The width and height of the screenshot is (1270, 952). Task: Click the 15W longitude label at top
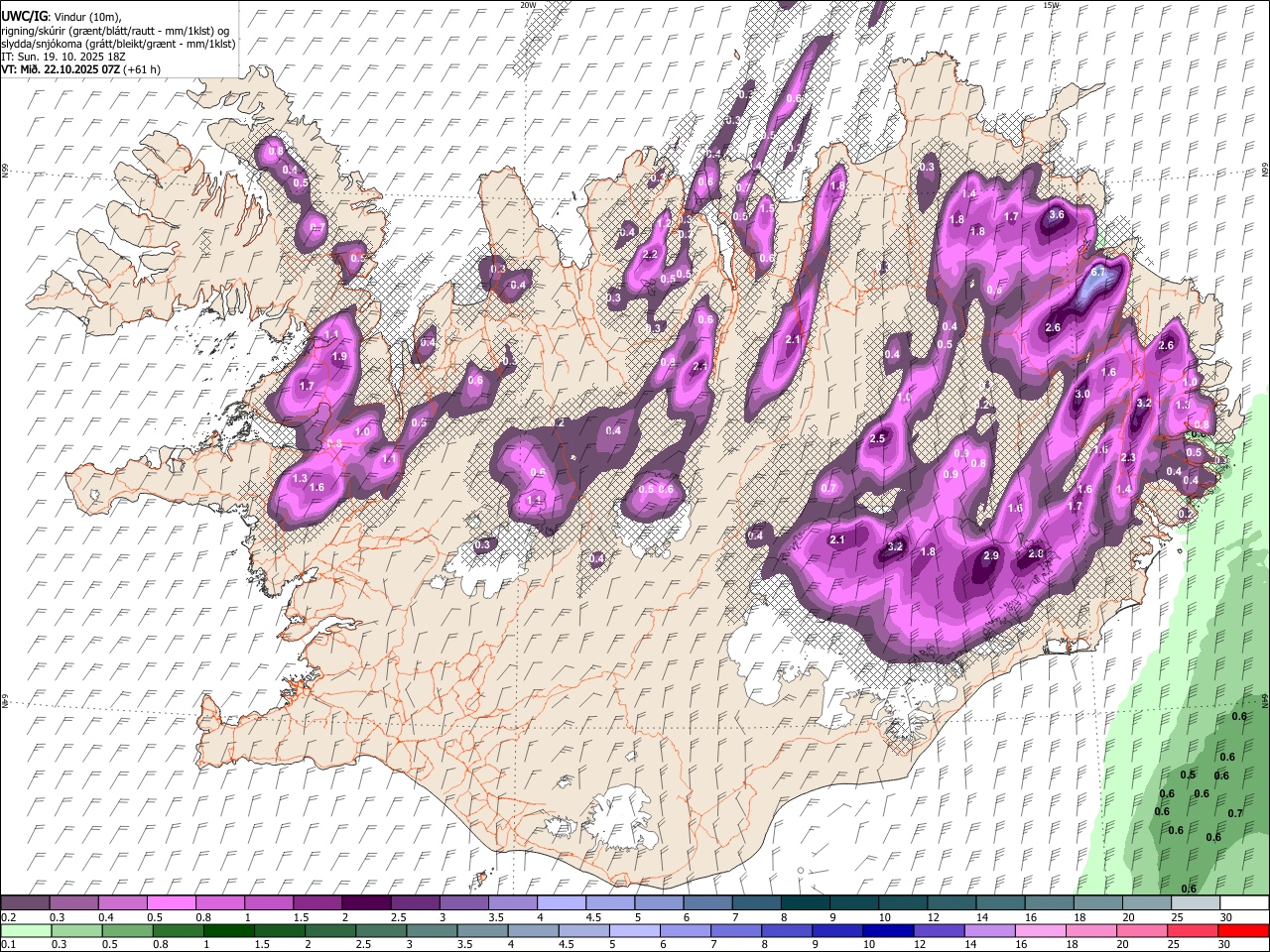tap(1051, 5)
